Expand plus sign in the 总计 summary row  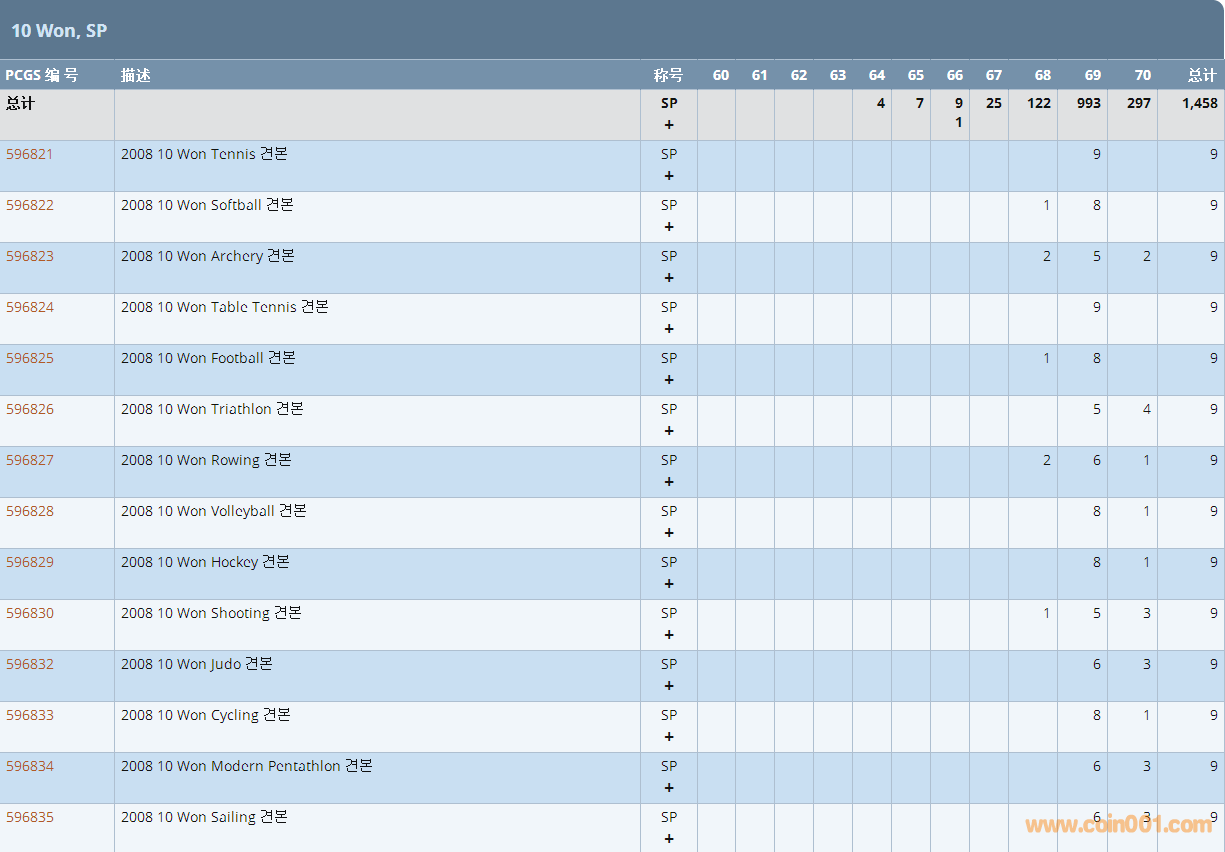[x=669, y=125]
